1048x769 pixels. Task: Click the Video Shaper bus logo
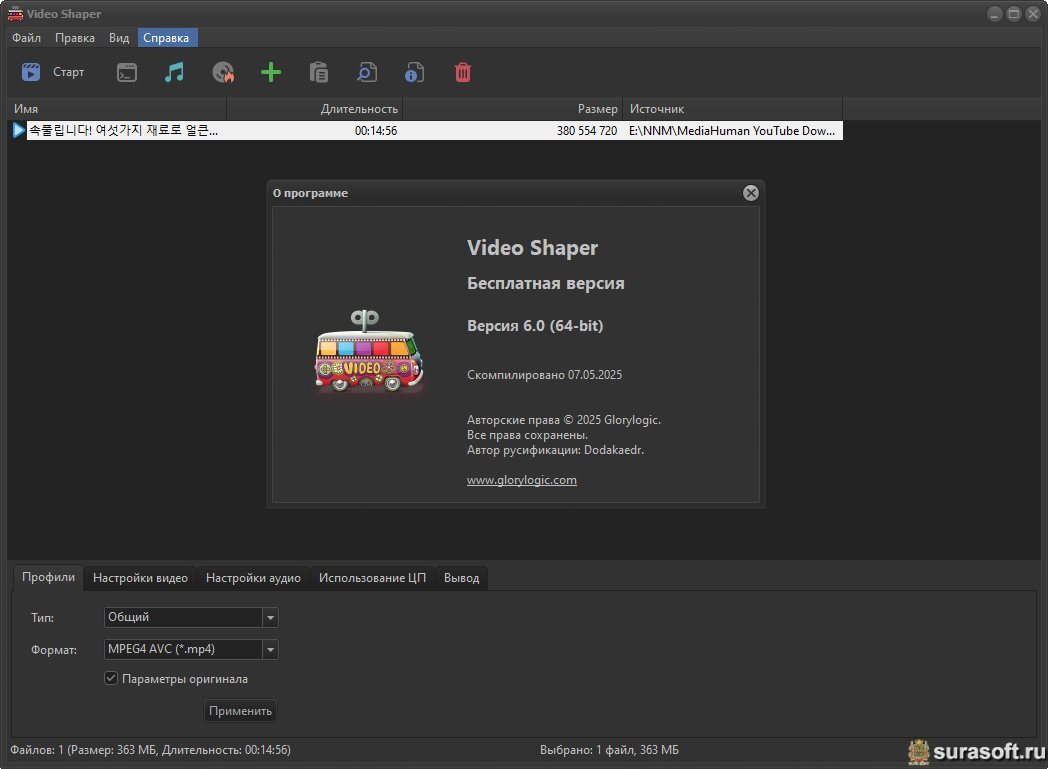tap(368, 351)
